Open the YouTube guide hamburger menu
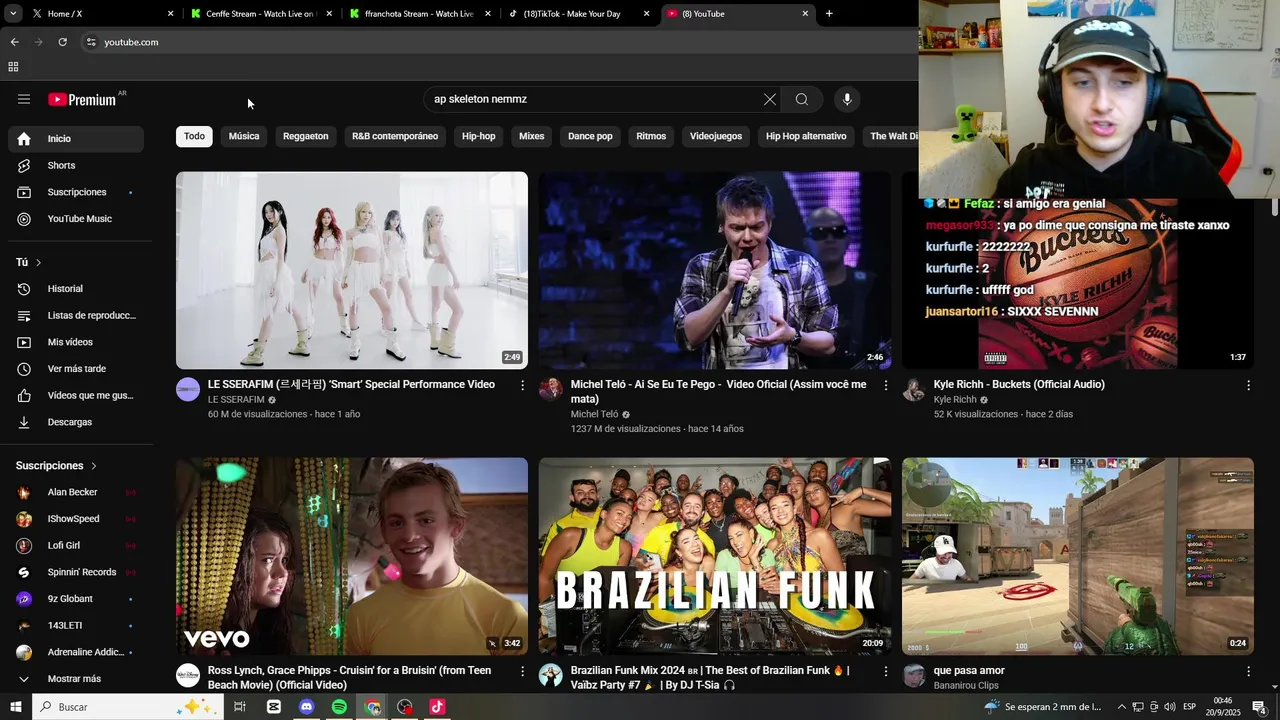The image size is (1280, 720). 24,99
